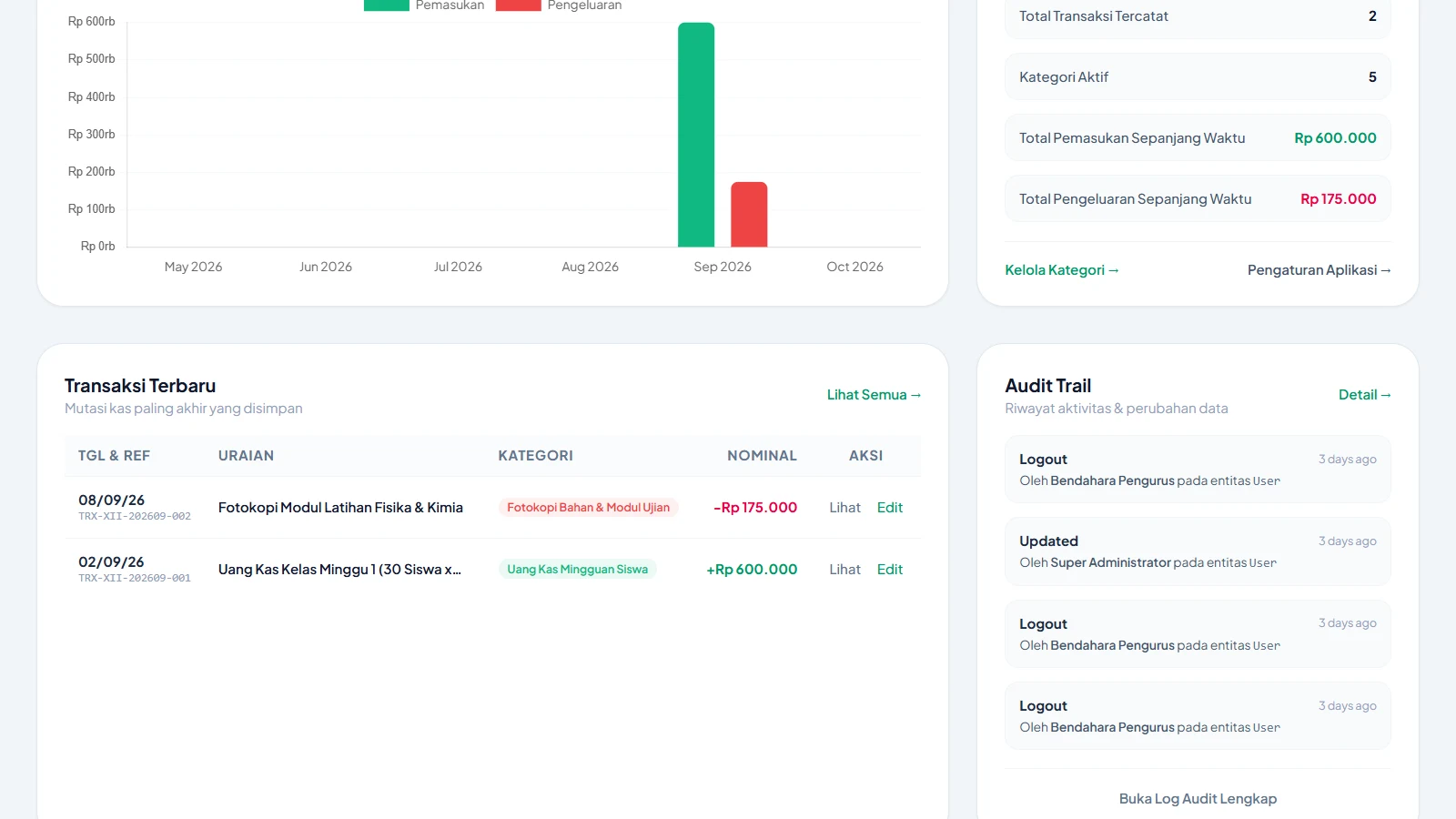This screenshot has width=1456, height=819.
Task: Click the Uang Kas Mingguan Siswa tag
Action: 577,570
